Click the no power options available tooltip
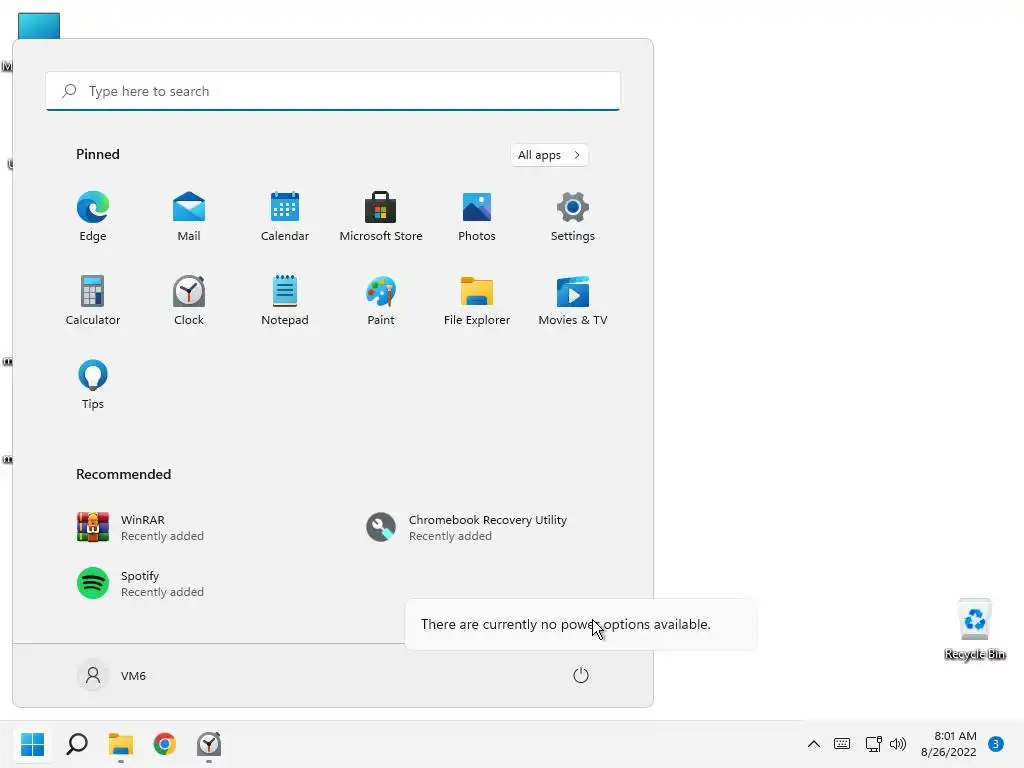Image resolution: width=1024 pixels, height=768 pixels. [581, 624]
